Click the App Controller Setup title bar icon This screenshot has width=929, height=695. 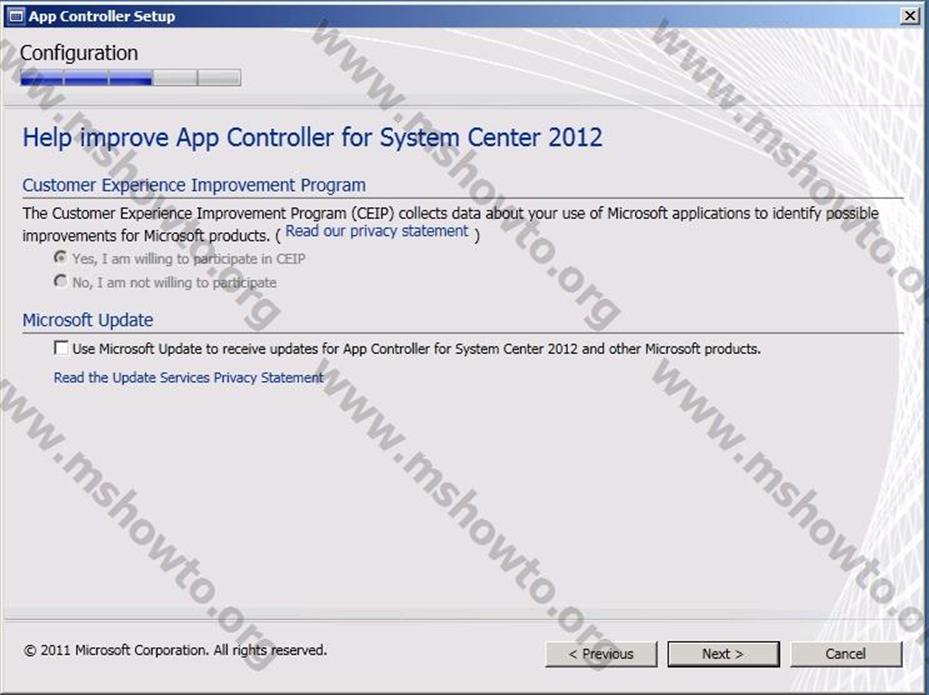tap(15, 16)
